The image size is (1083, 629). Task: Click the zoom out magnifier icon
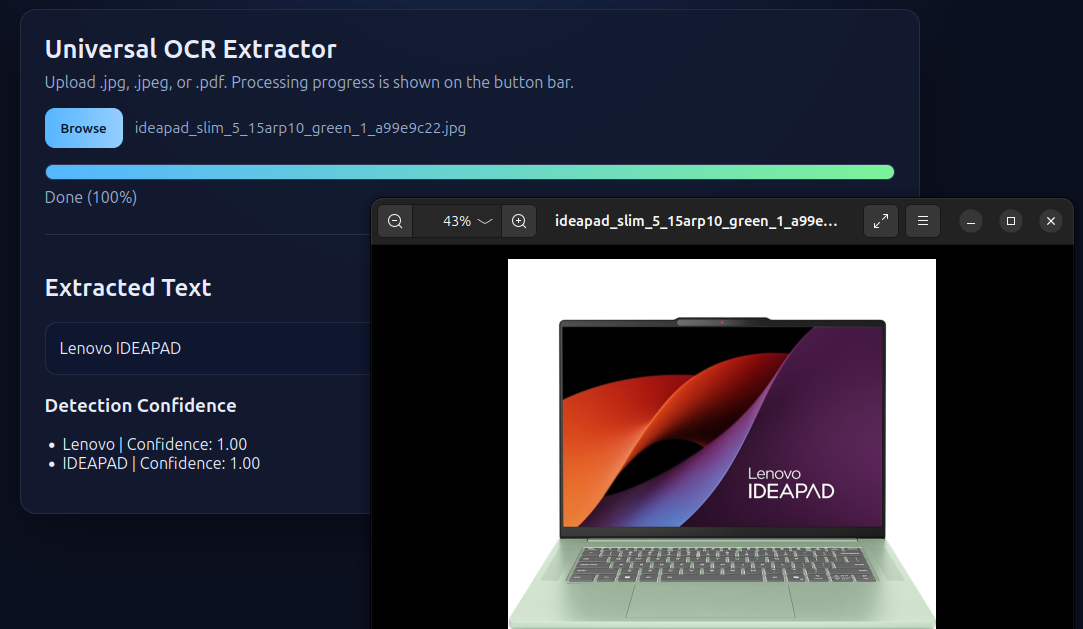395,221
